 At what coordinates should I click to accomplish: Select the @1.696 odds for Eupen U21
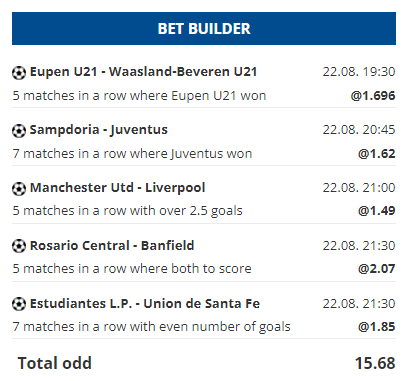pyautogui.click(x=373, y=96)
